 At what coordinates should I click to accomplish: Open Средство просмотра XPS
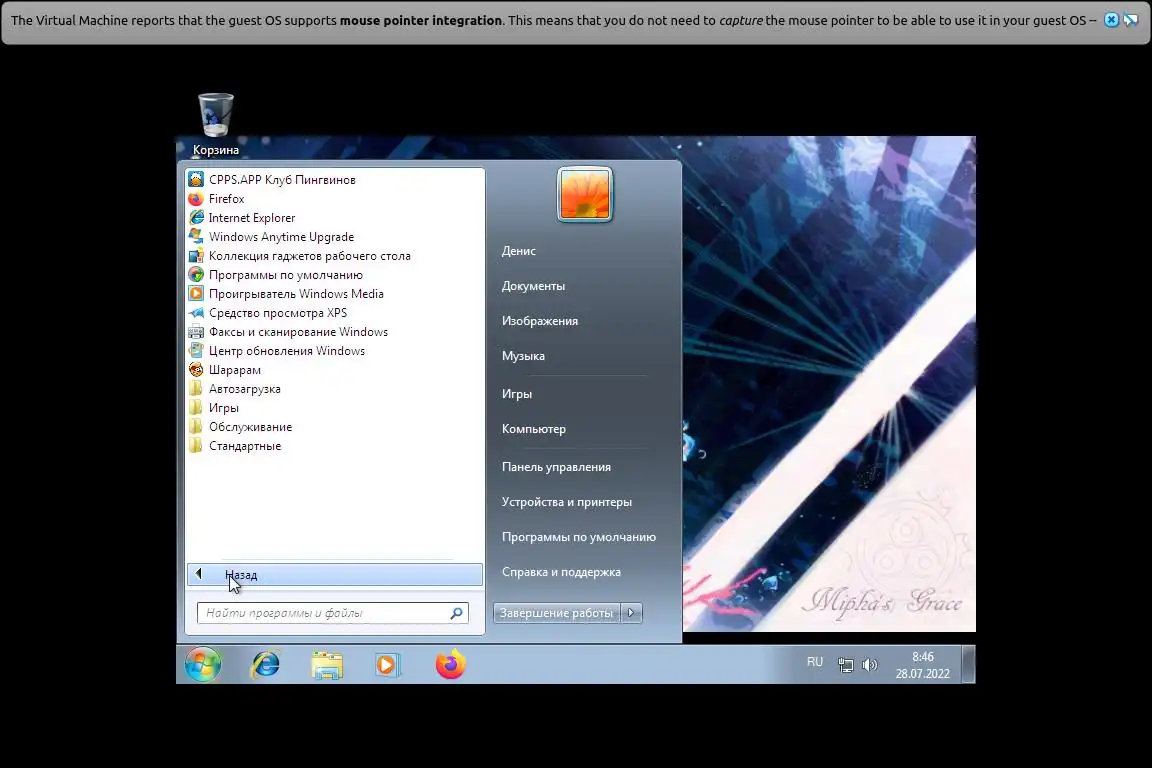(x=278, y=313)
